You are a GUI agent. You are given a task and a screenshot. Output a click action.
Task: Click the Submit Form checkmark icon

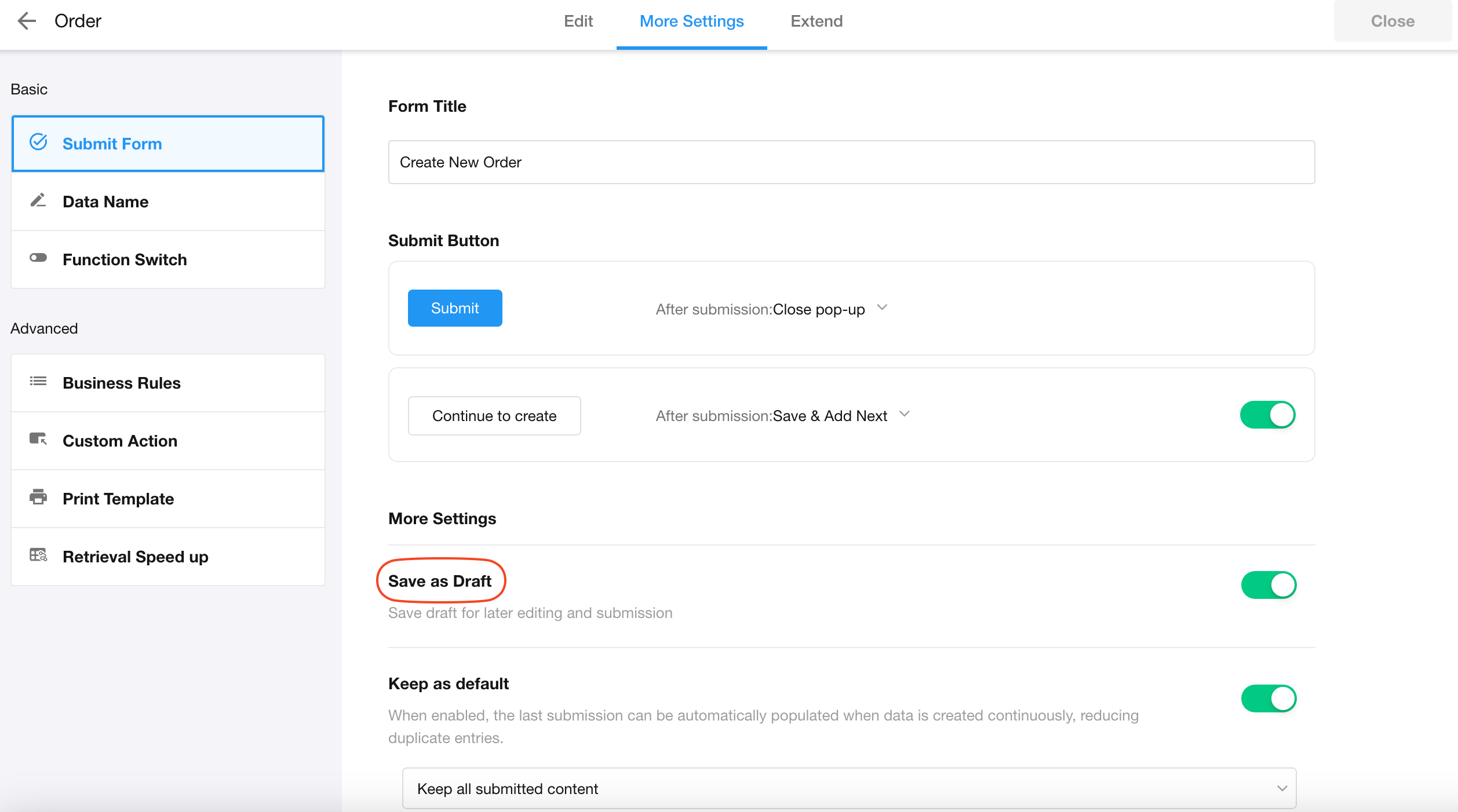pyautogui.click(x=38, y=142)
